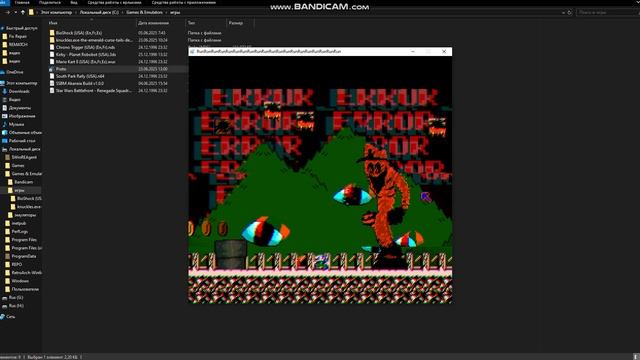Viewport: 640px width, 360px height.
Task: Click Локальный диск (C:) breadcrumb
Action: pyautogui.click(x=99, y=13)
